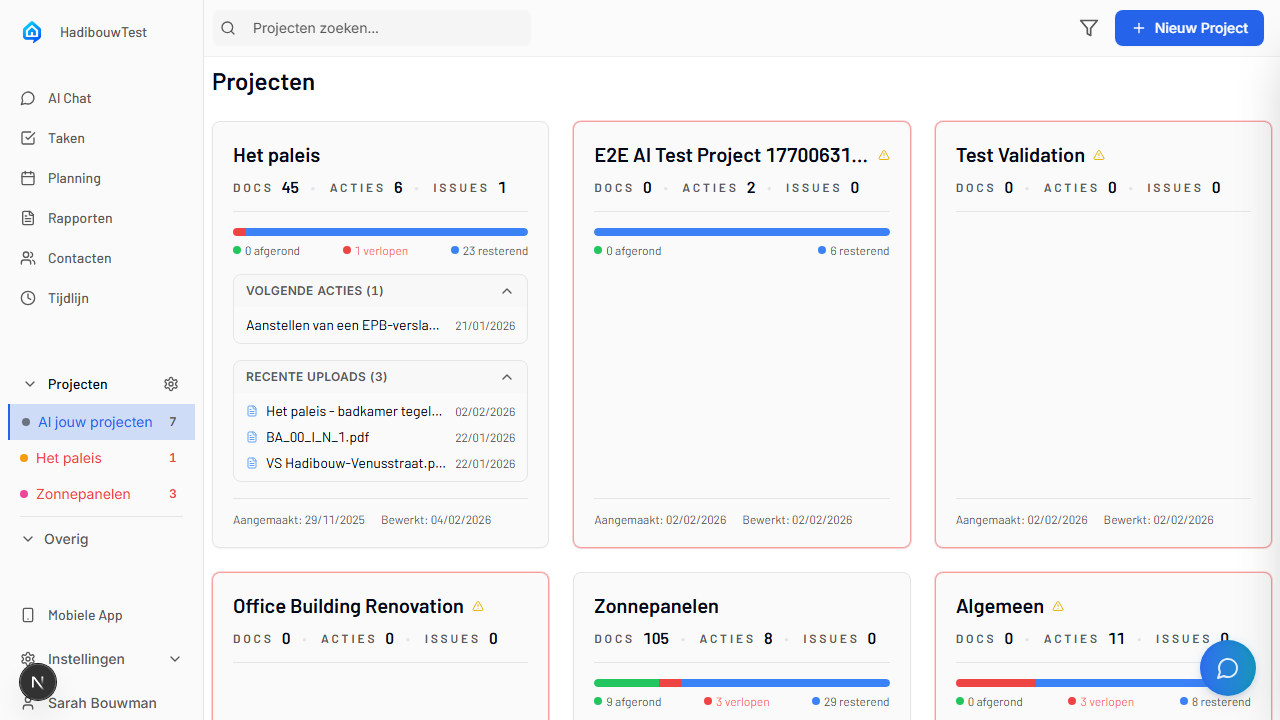Open project settings via the Projecten gear
Viewport: 1280px width, 720px height.
(x=170, y=384)
